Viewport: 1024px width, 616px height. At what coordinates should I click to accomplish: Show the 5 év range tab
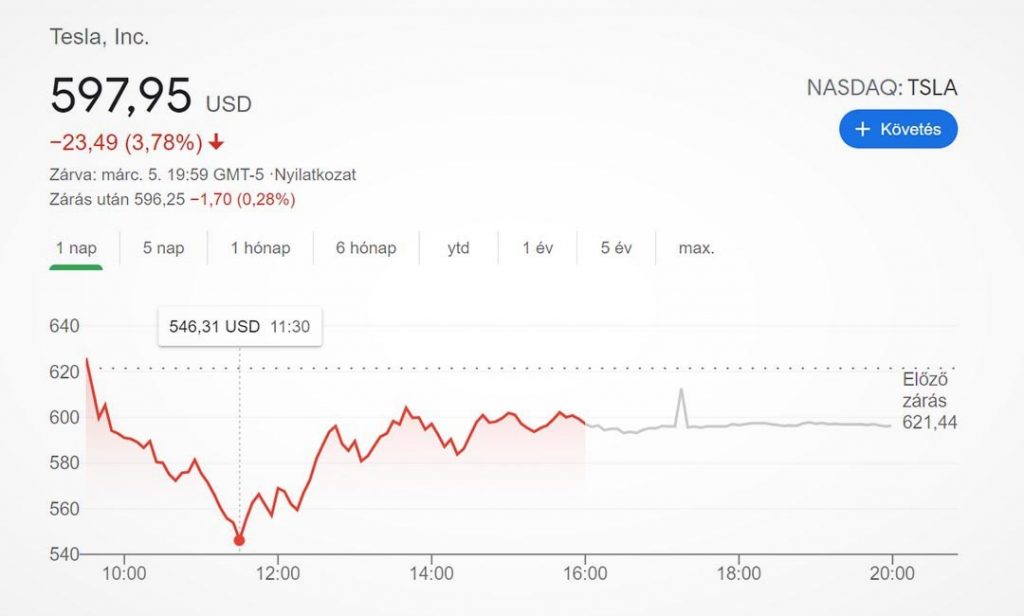pyautogui.click(x=619, y=248)
